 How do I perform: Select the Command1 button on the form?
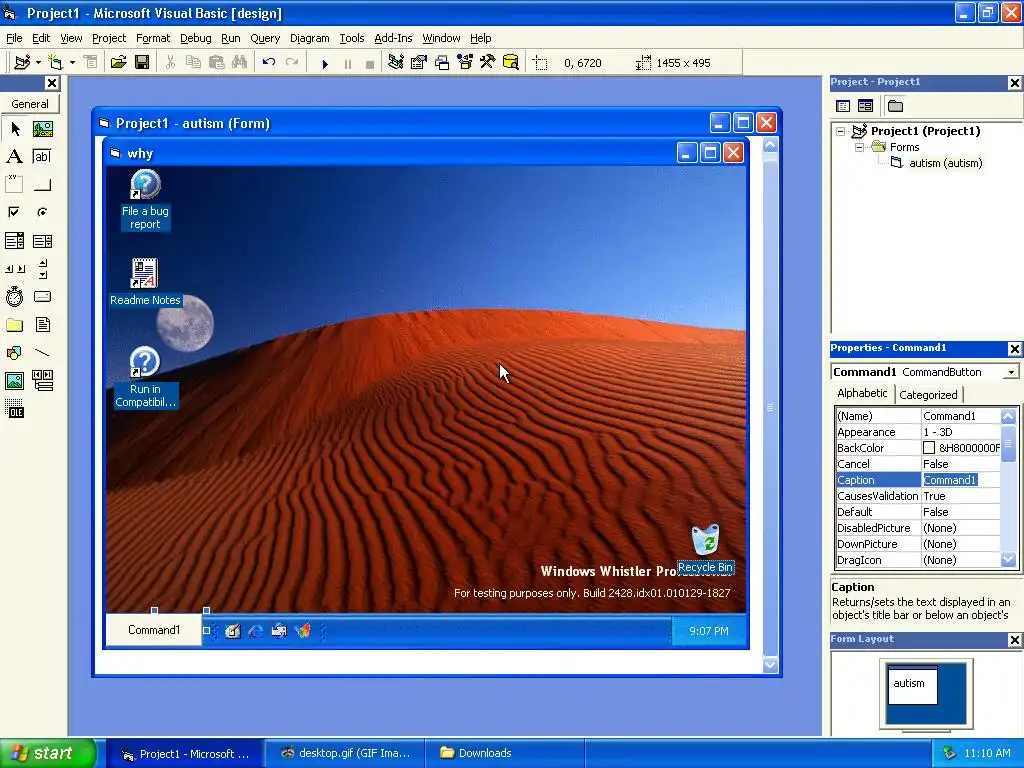click(154, 630)
